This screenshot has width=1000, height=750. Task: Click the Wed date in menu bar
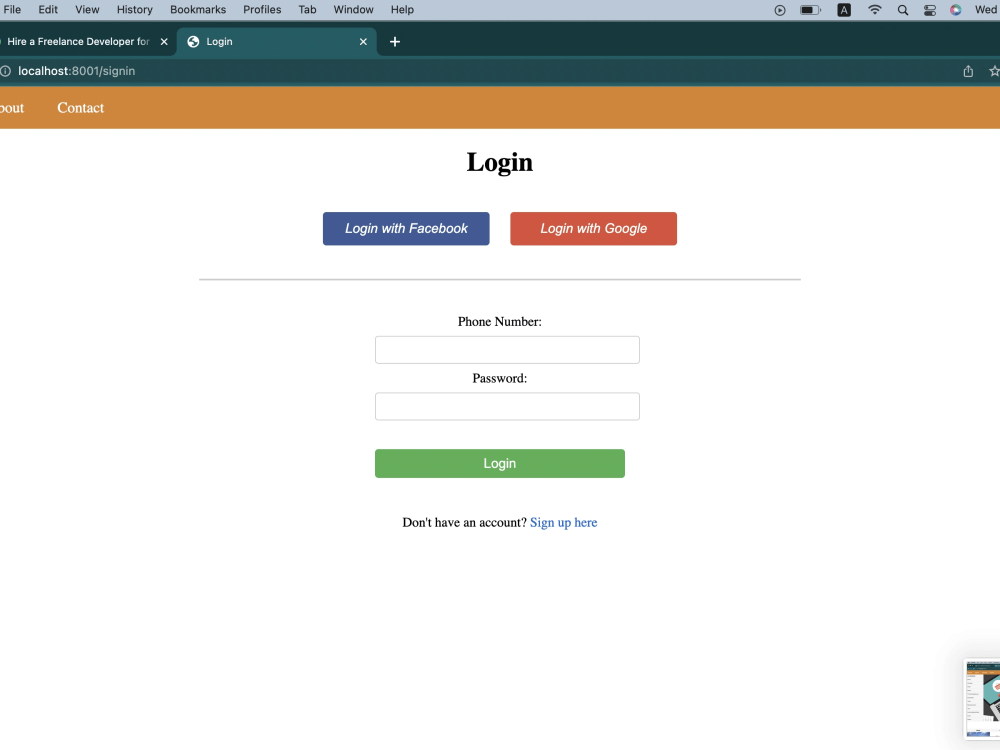pos(987,10)
